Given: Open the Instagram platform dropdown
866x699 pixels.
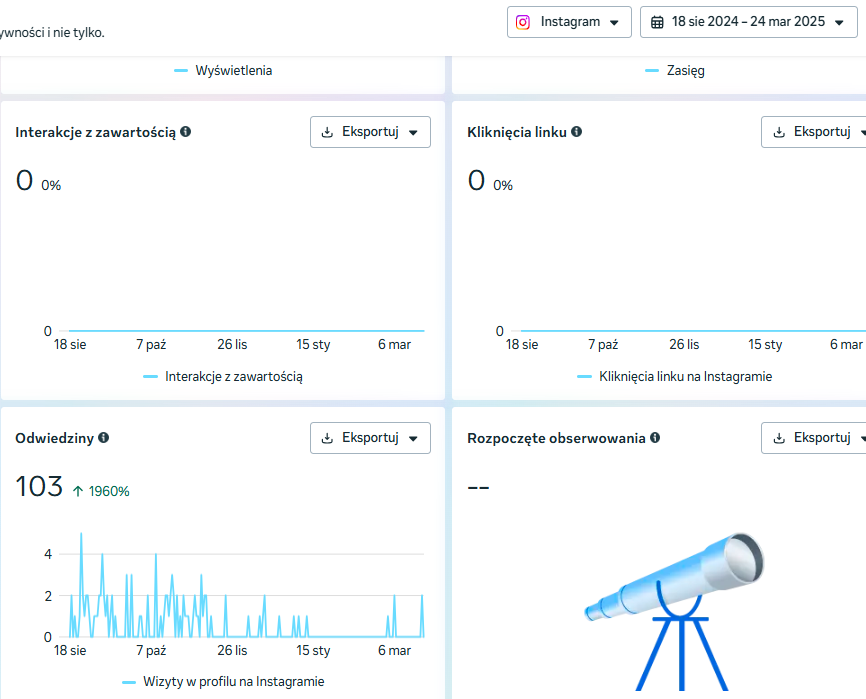Looking at the screenshot, I should [569, 22].
